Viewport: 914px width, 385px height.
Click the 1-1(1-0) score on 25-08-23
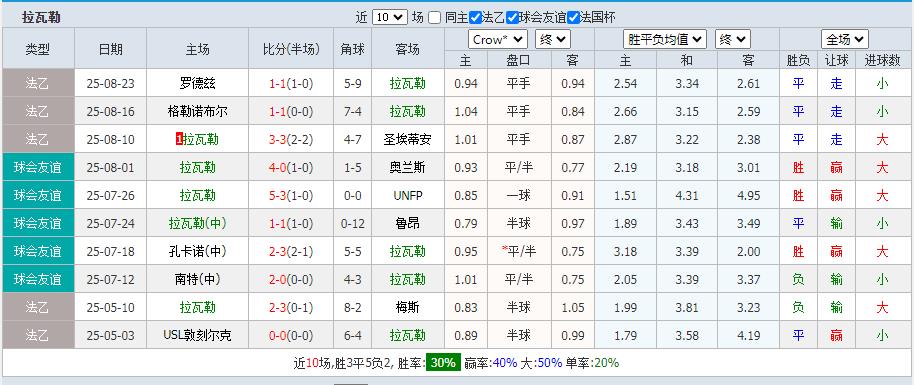pos(291,83)
